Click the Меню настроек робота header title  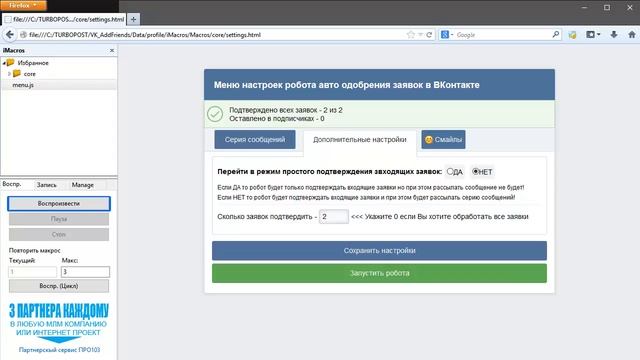click(347, 85)
